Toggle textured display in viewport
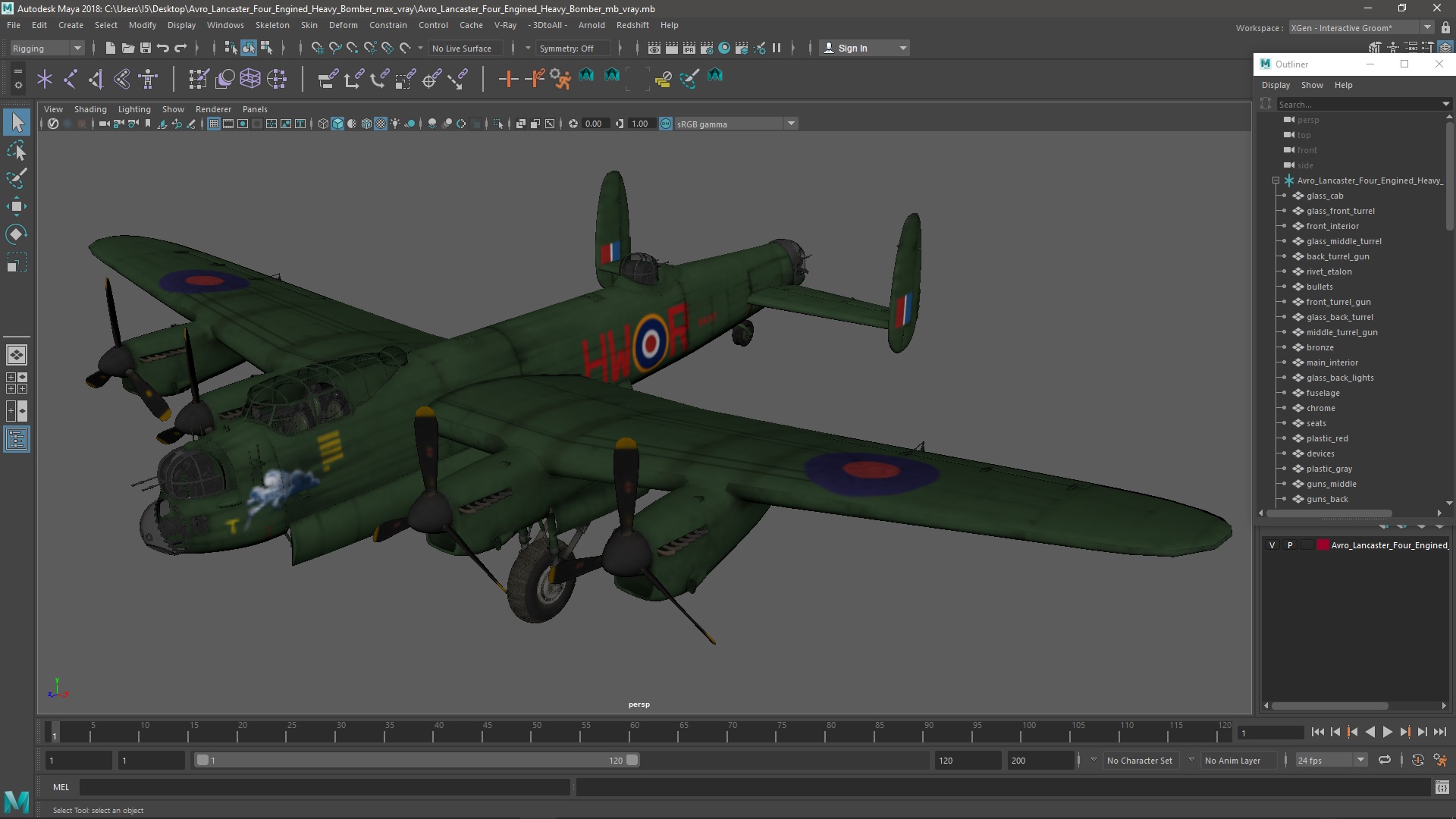Image resolution: width=1456 pixels, height=819 pixels. point(381,124)
